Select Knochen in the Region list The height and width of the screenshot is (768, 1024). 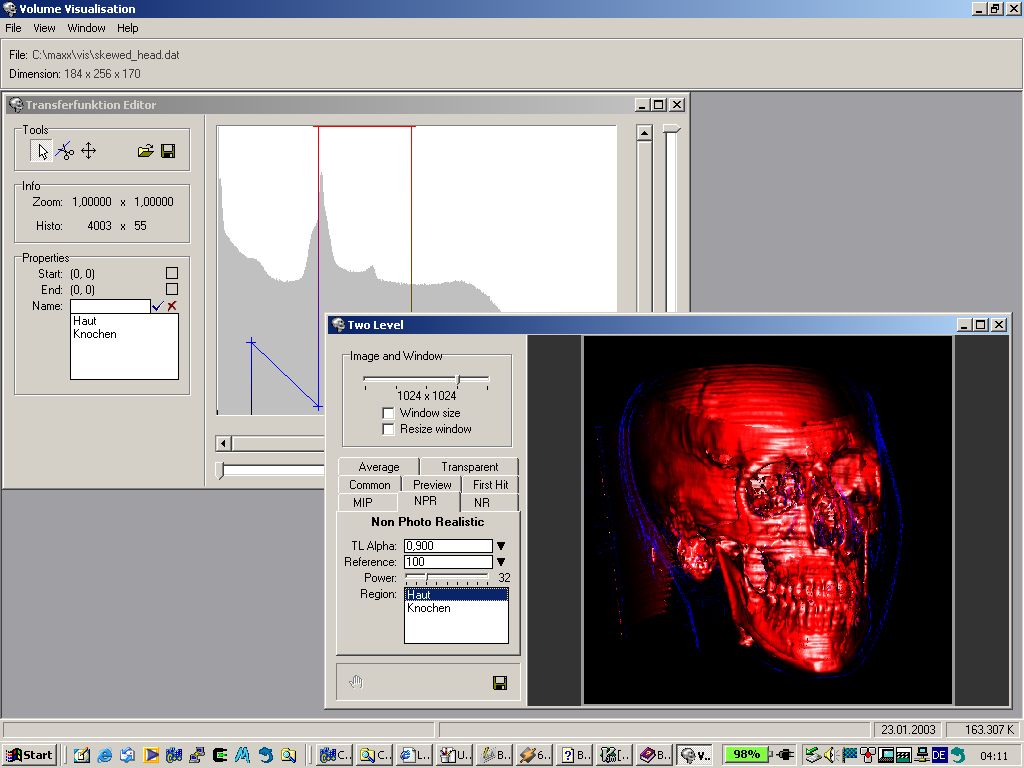(429, 608)
